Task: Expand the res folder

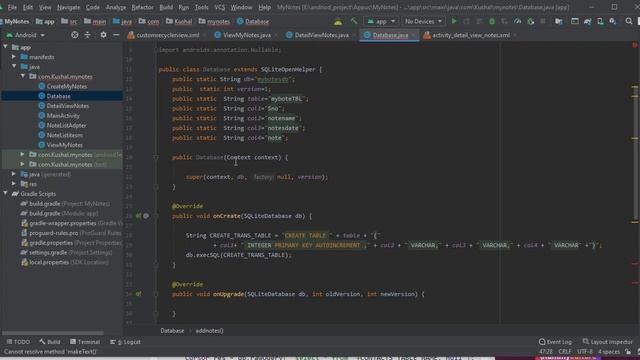Action: [14, 184]
